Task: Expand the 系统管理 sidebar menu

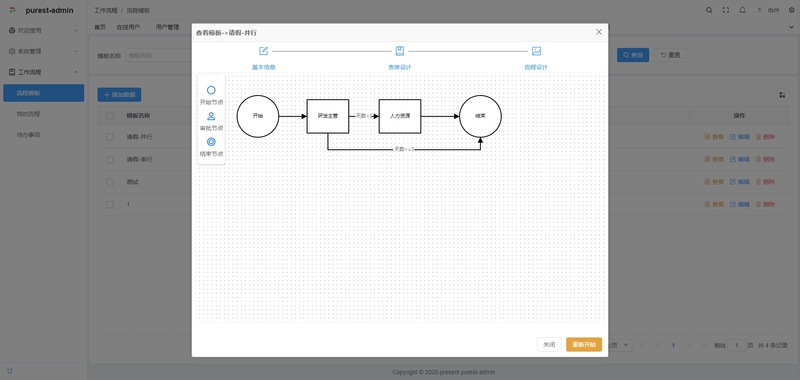Action: pyautogui.click(x=44, y=51)
